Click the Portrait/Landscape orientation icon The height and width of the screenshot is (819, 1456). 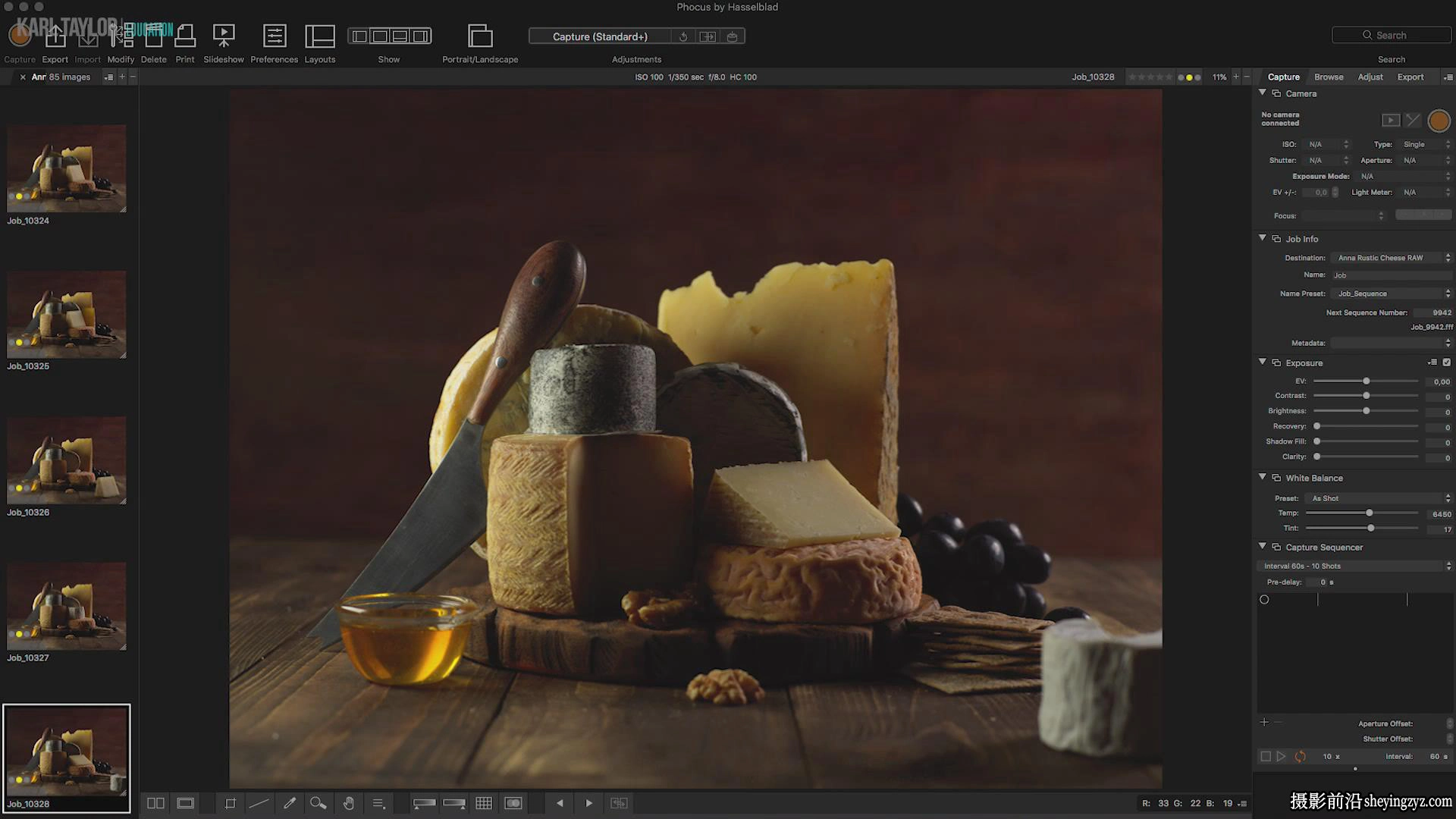(x=480, y=36)
